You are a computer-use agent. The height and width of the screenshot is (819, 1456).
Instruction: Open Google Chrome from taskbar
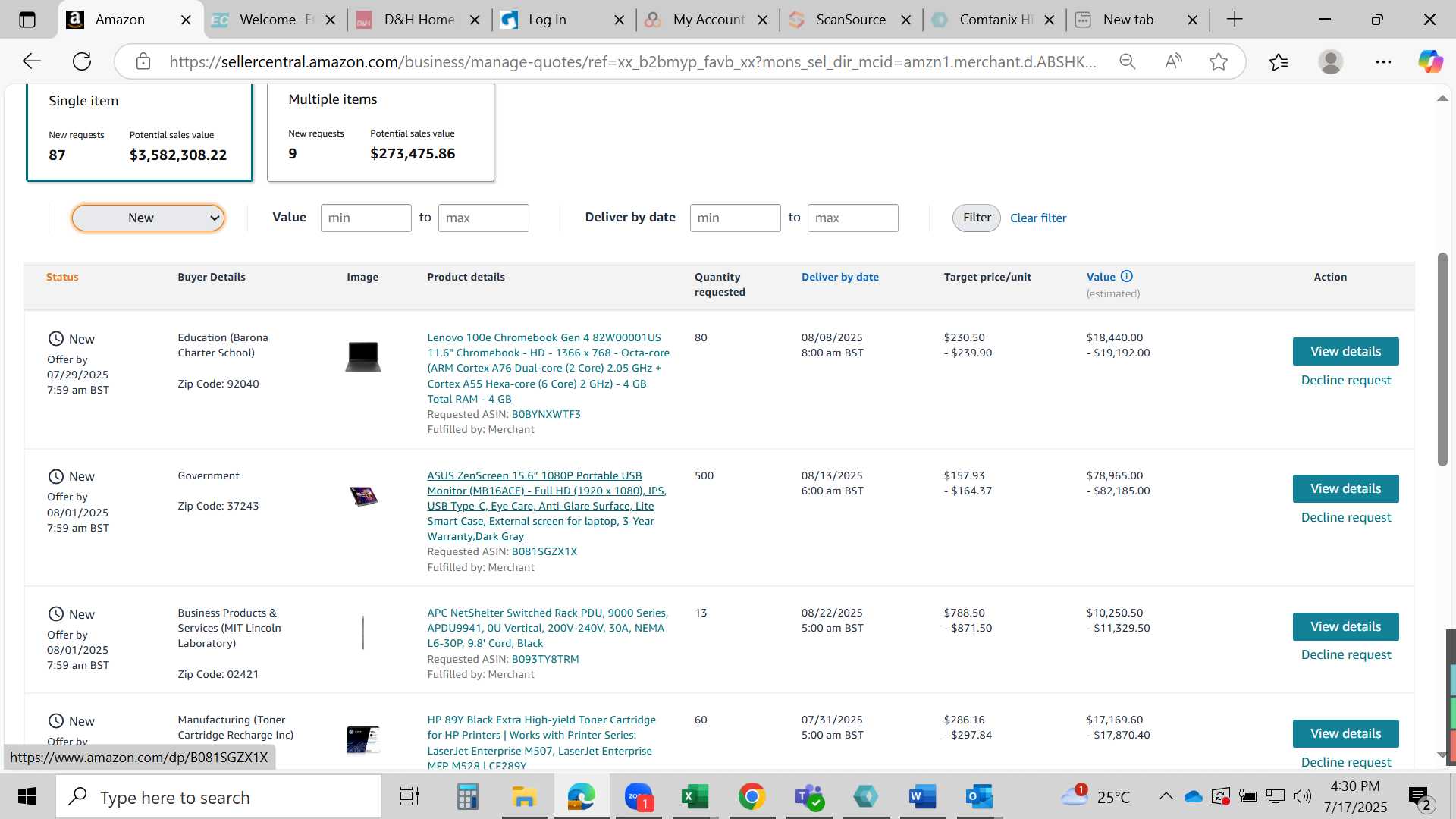(752, 797)
